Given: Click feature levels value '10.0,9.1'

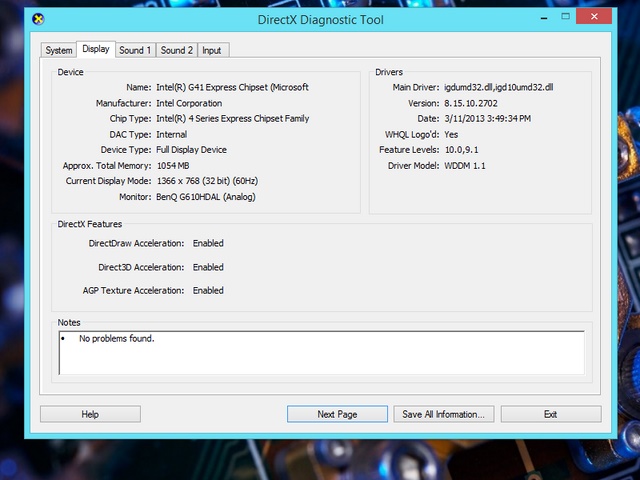Looking at the screenshot, I should (x=462, y=150).
